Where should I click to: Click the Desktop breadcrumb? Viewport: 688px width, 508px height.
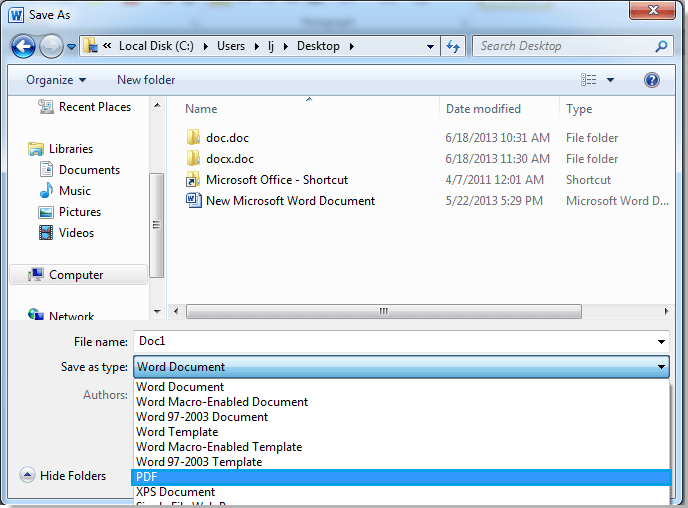point(318,46)
